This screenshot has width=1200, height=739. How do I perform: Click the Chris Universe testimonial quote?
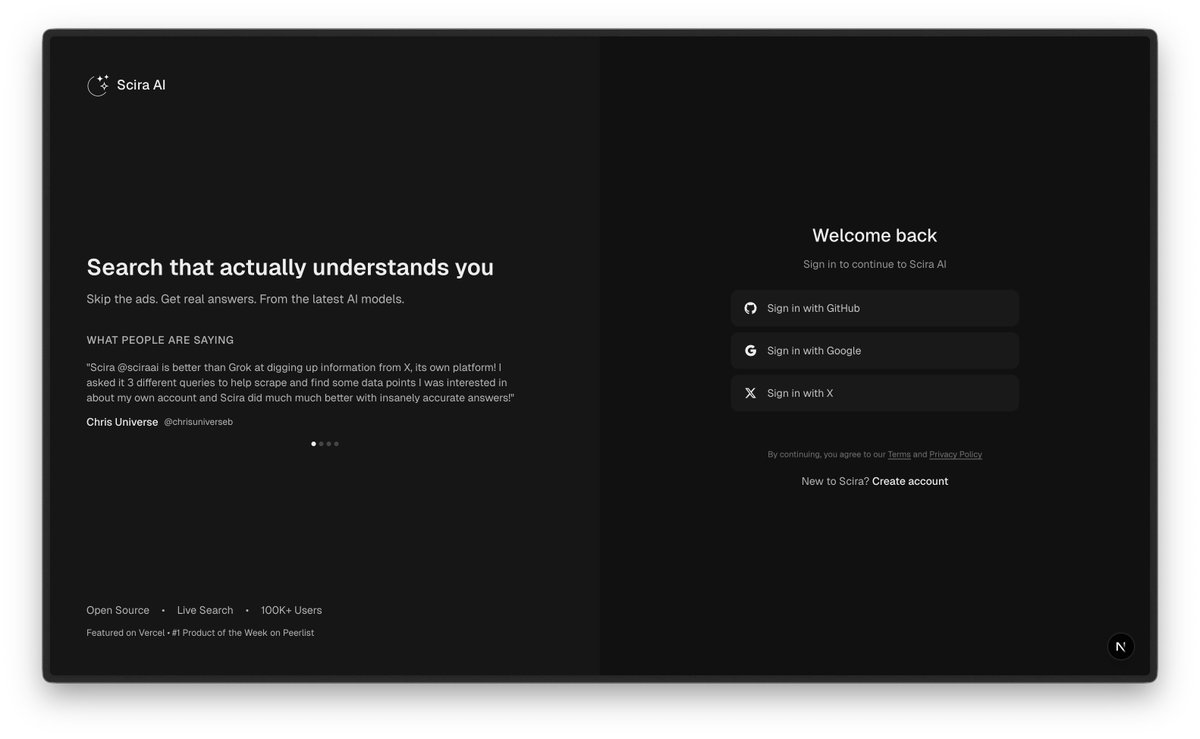point(300,382)
